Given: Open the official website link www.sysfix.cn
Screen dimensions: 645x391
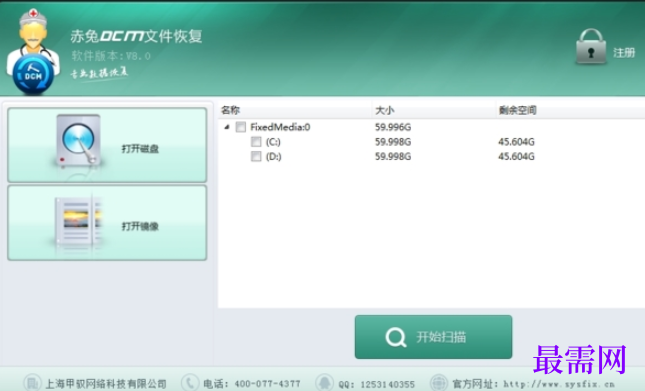Looking at the screenshot, I should click(x=559, y=384).
